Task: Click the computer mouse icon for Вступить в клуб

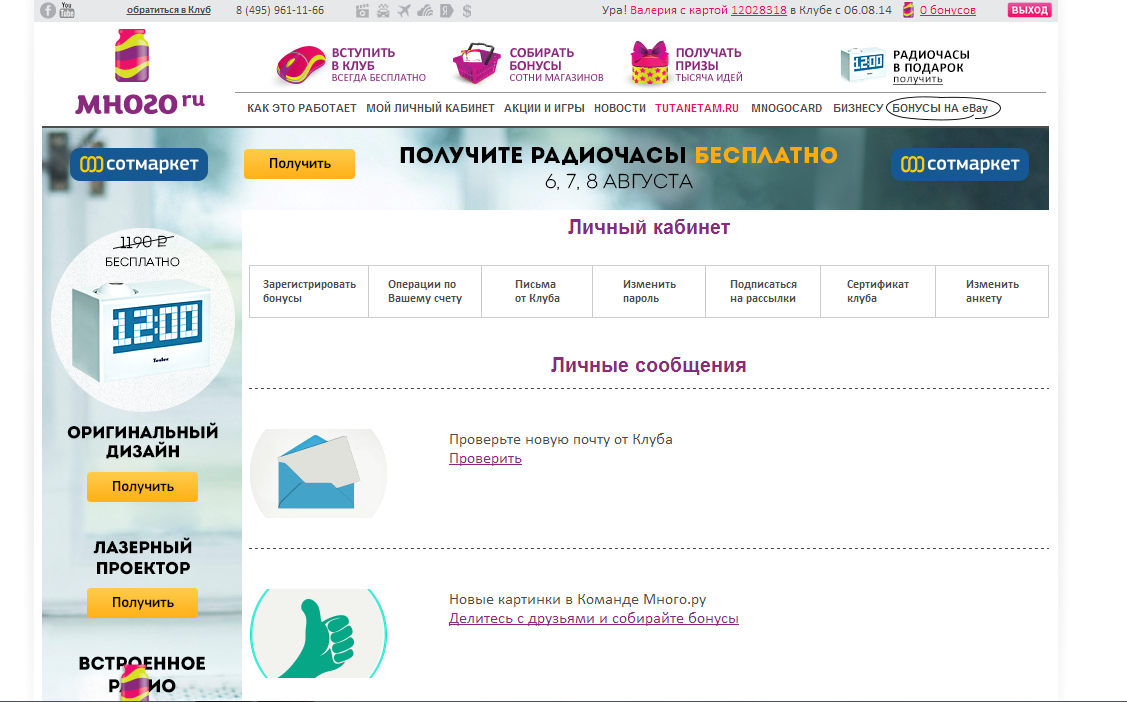Action: 300,64
